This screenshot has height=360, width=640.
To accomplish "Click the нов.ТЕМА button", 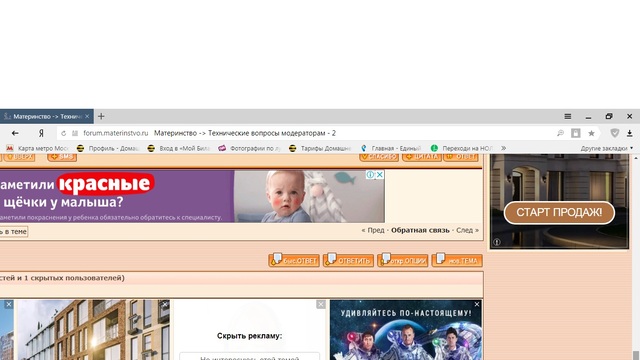I will [457, 260].
